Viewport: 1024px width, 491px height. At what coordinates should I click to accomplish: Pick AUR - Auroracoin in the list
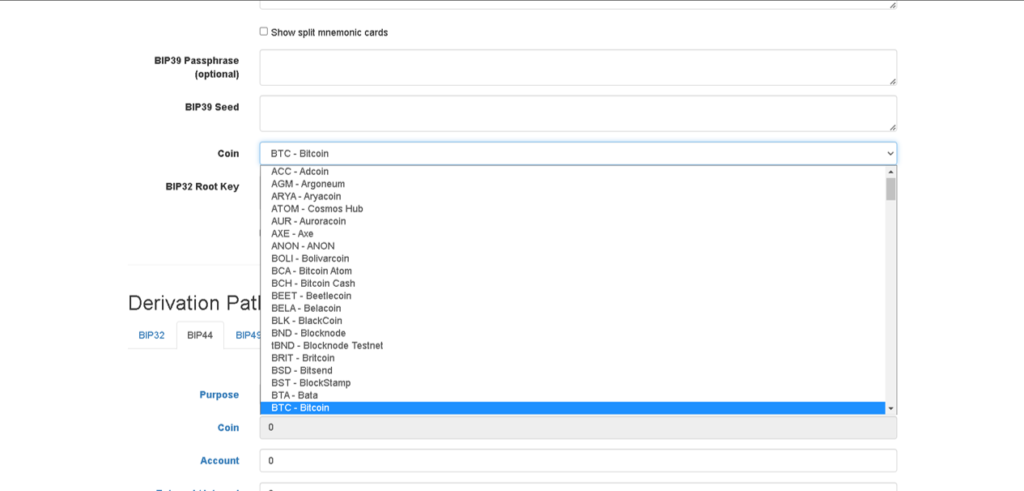click(573, 221)
